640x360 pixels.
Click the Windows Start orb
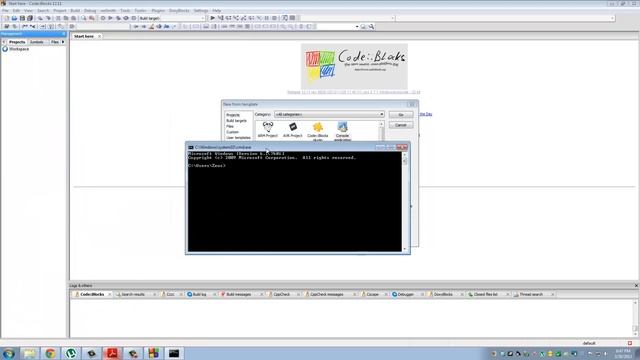pos(9,353)
